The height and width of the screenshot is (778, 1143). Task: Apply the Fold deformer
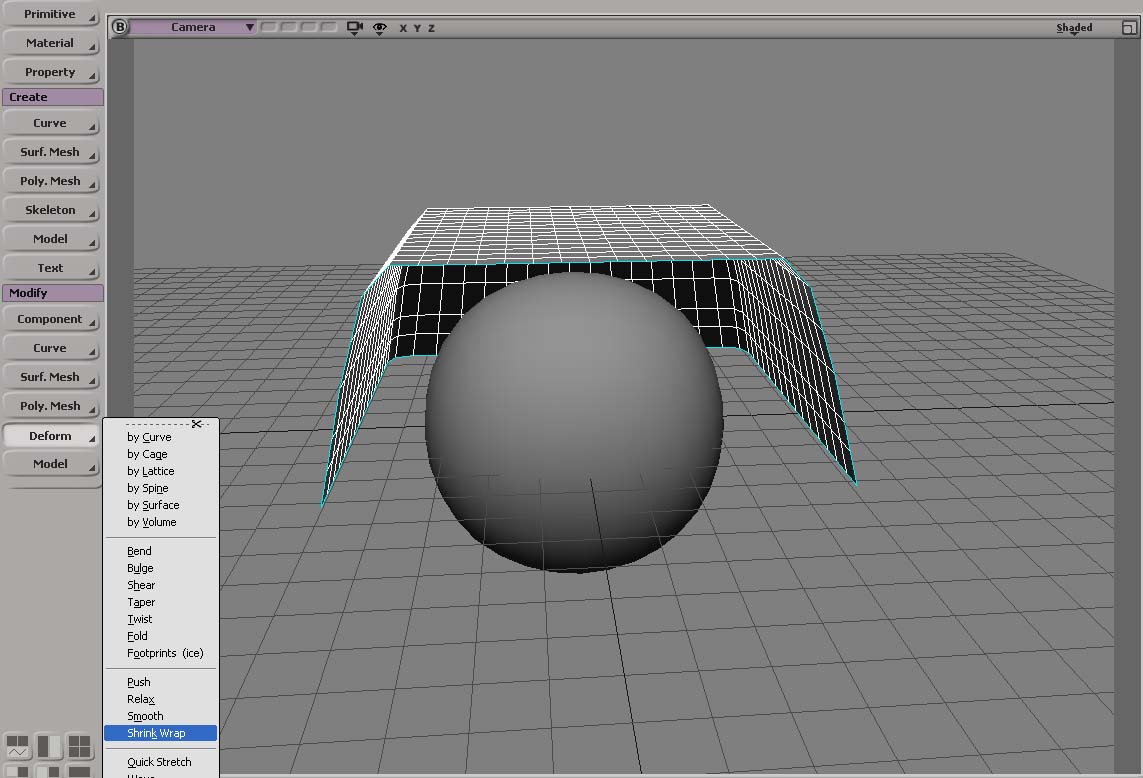click(x=160, y=637)
